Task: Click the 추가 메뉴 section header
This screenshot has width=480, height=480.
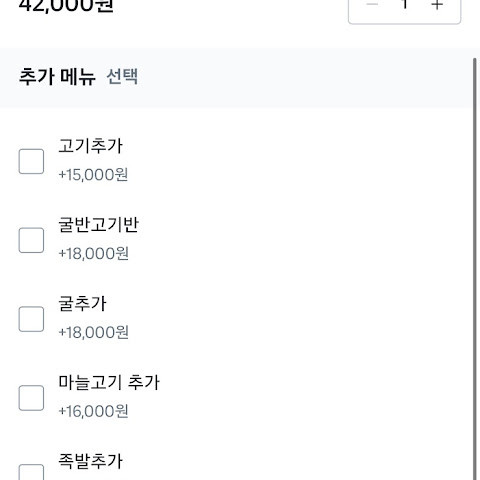Action: tap(57, 77)
